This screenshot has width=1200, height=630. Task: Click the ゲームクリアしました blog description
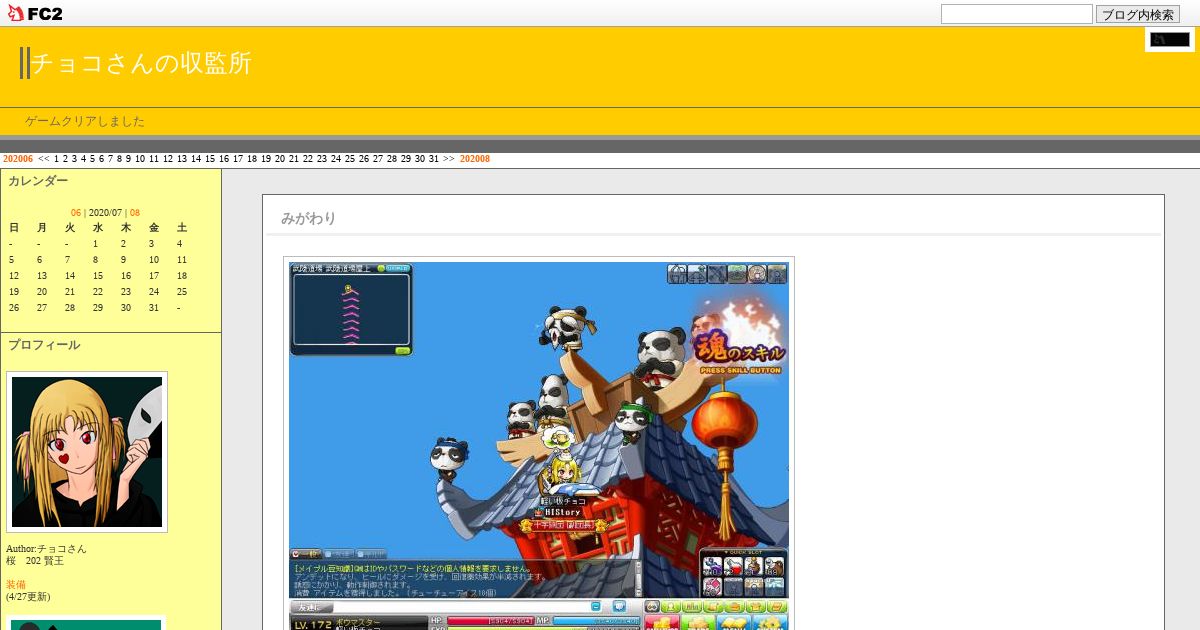click(85, 121)
